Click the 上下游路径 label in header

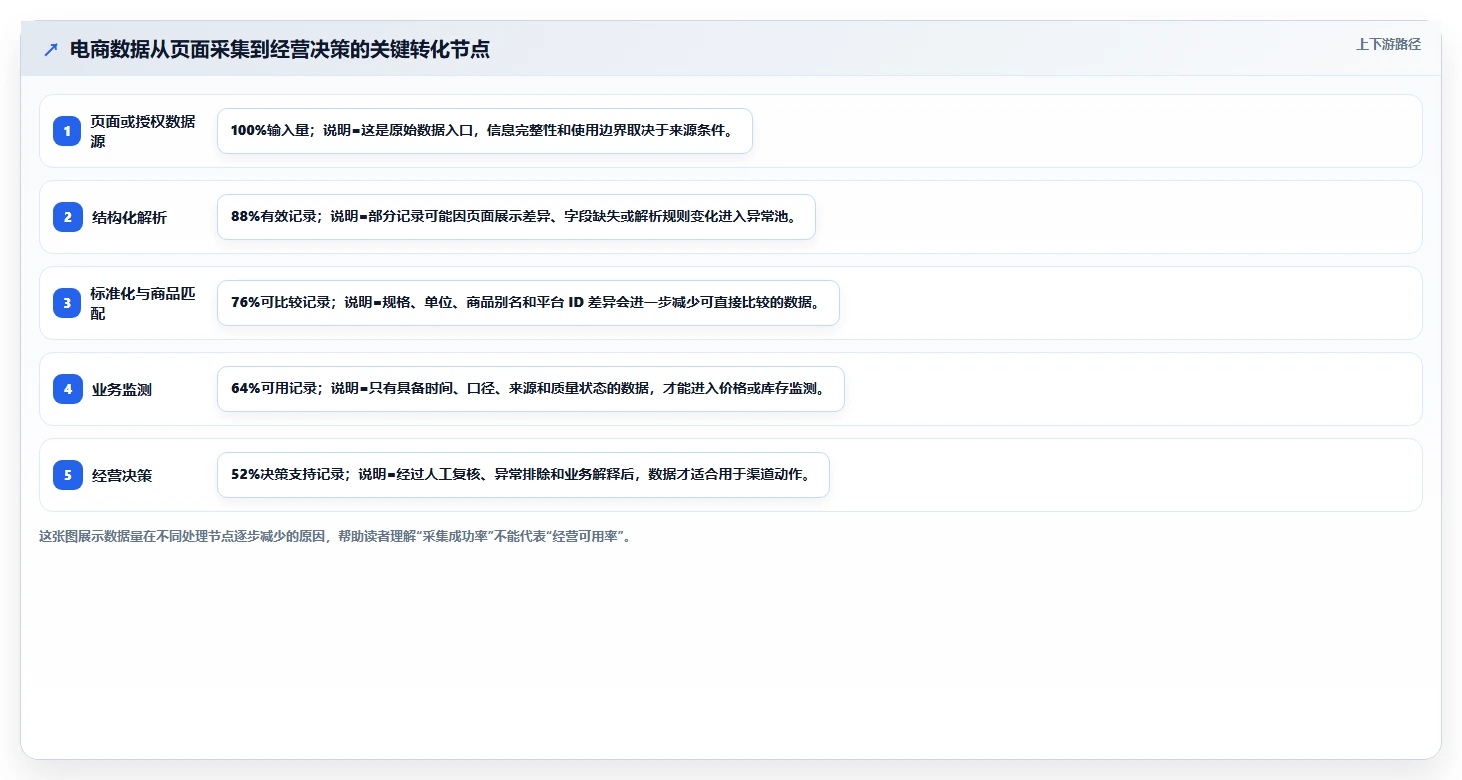pos(1388,44)
